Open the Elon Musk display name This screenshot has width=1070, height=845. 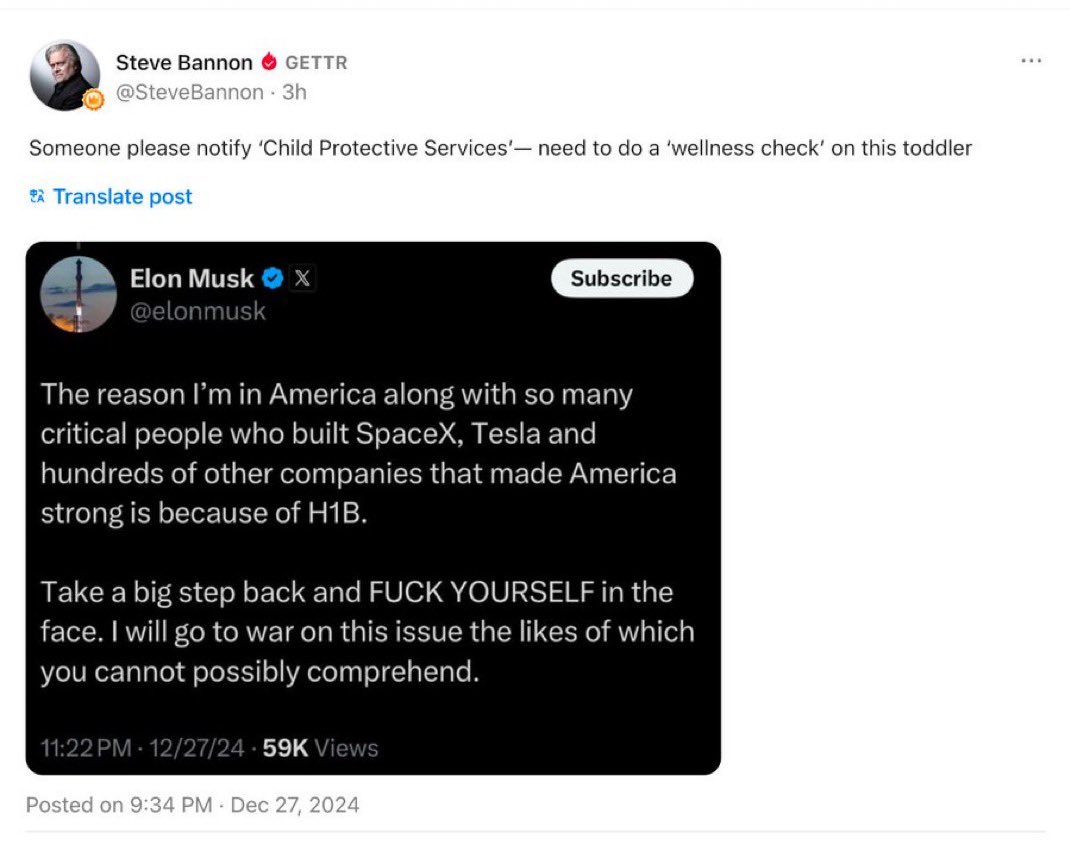(192, 278)
